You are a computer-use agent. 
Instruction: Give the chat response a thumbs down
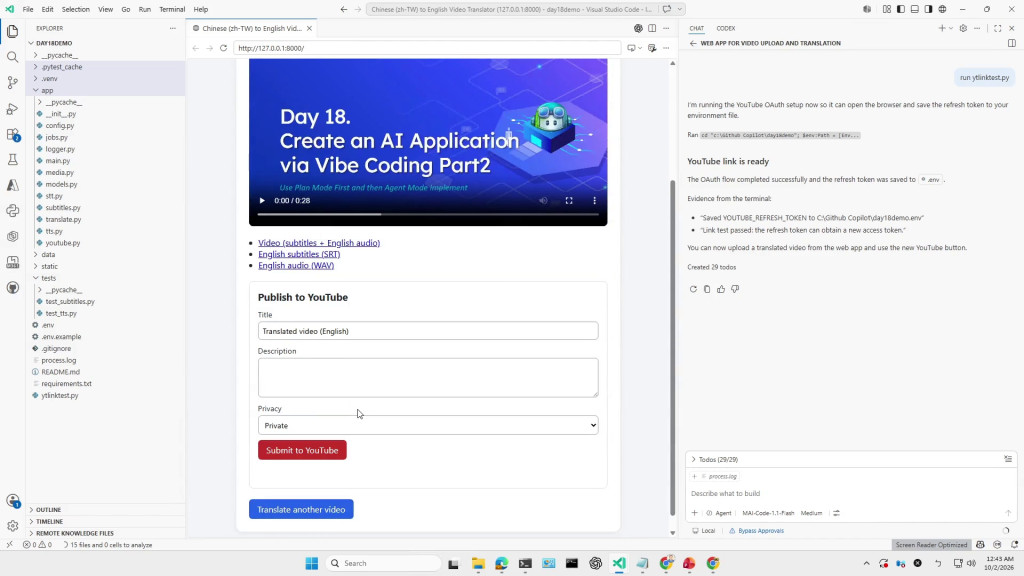click(735, 289)
